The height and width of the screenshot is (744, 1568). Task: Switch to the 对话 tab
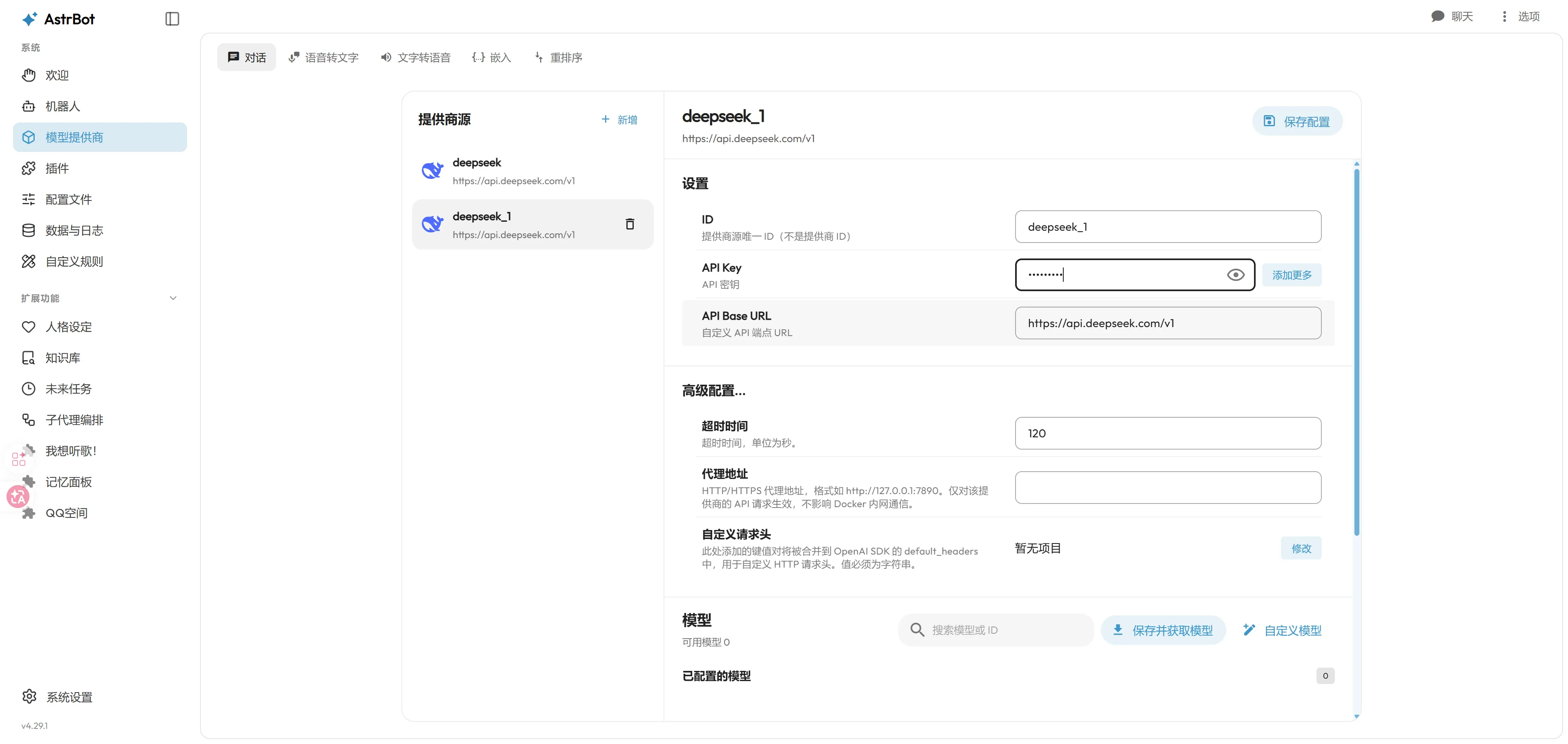[x=247, y=57]
